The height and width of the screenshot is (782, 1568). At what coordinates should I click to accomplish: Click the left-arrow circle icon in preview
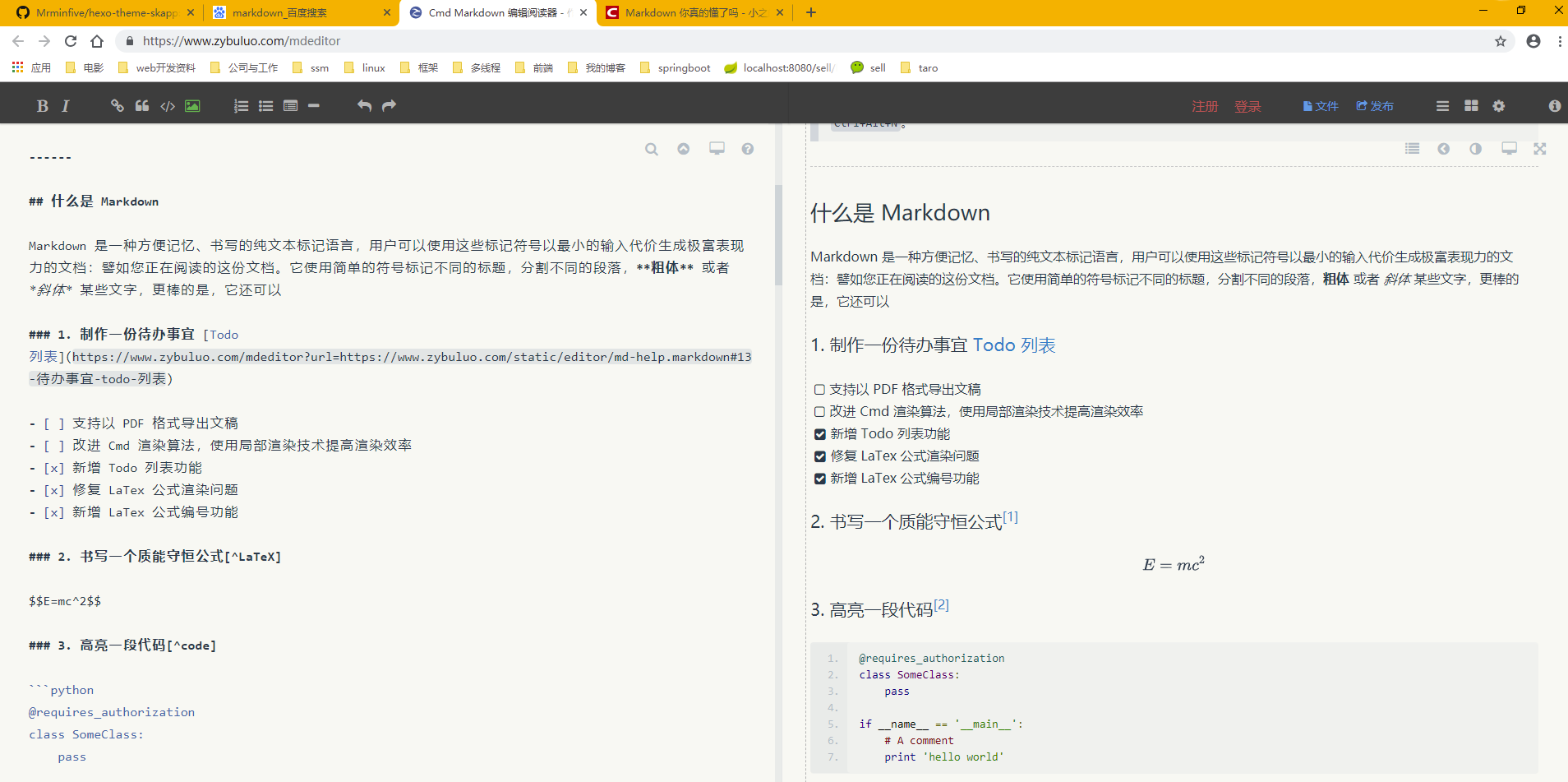(1443, 149)
